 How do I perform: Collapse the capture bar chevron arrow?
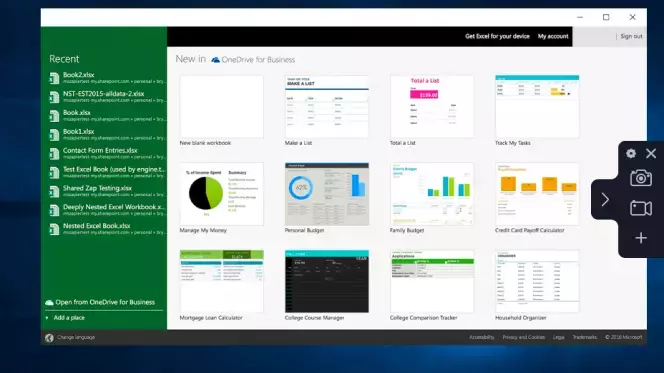605,199
